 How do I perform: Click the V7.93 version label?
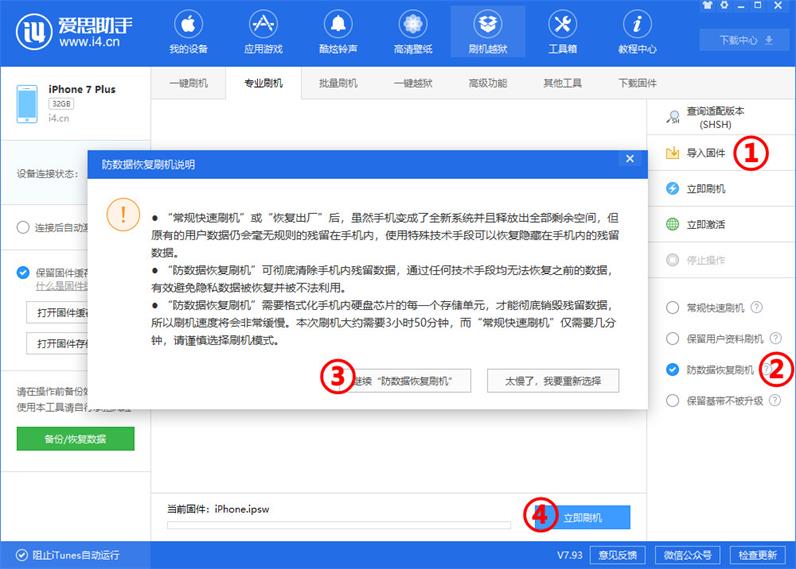coord(570,555)
